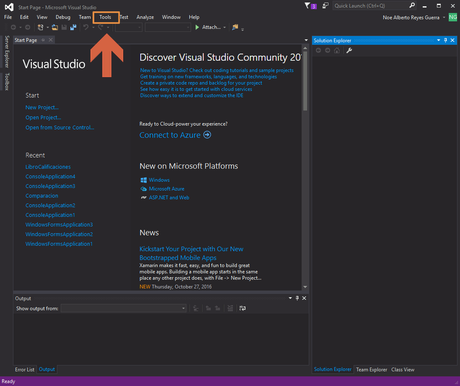Click the Save All toolbar icon

click(x=73, y=27)
